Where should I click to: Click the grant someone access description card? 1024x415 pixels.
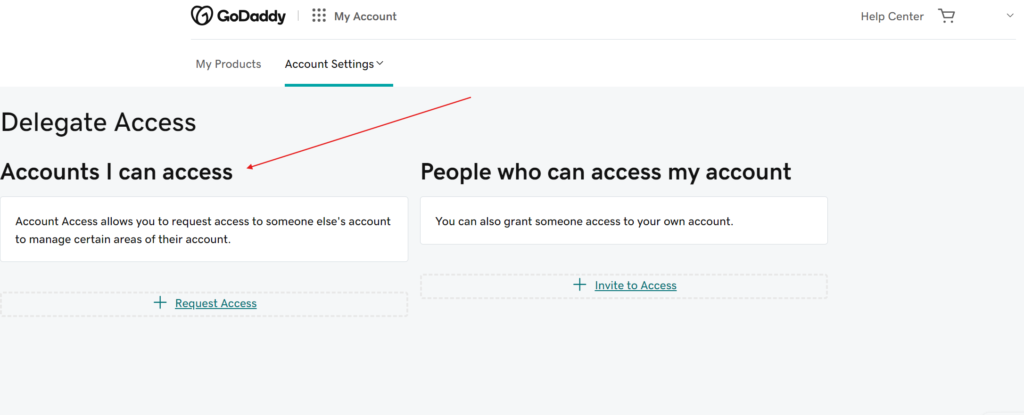[x=624, y=220]
